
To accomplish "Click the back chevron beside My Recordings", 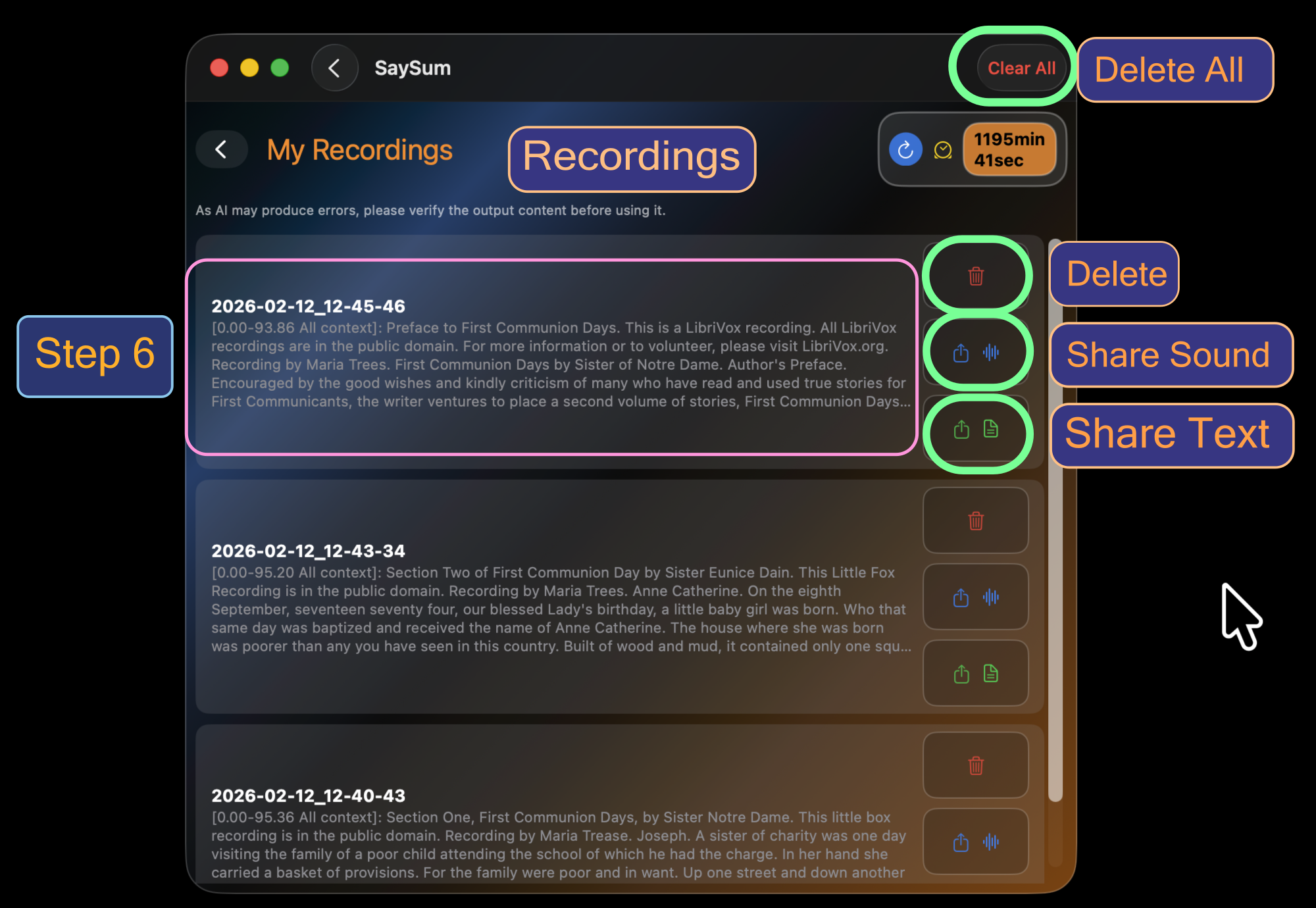I will (221, 149).
